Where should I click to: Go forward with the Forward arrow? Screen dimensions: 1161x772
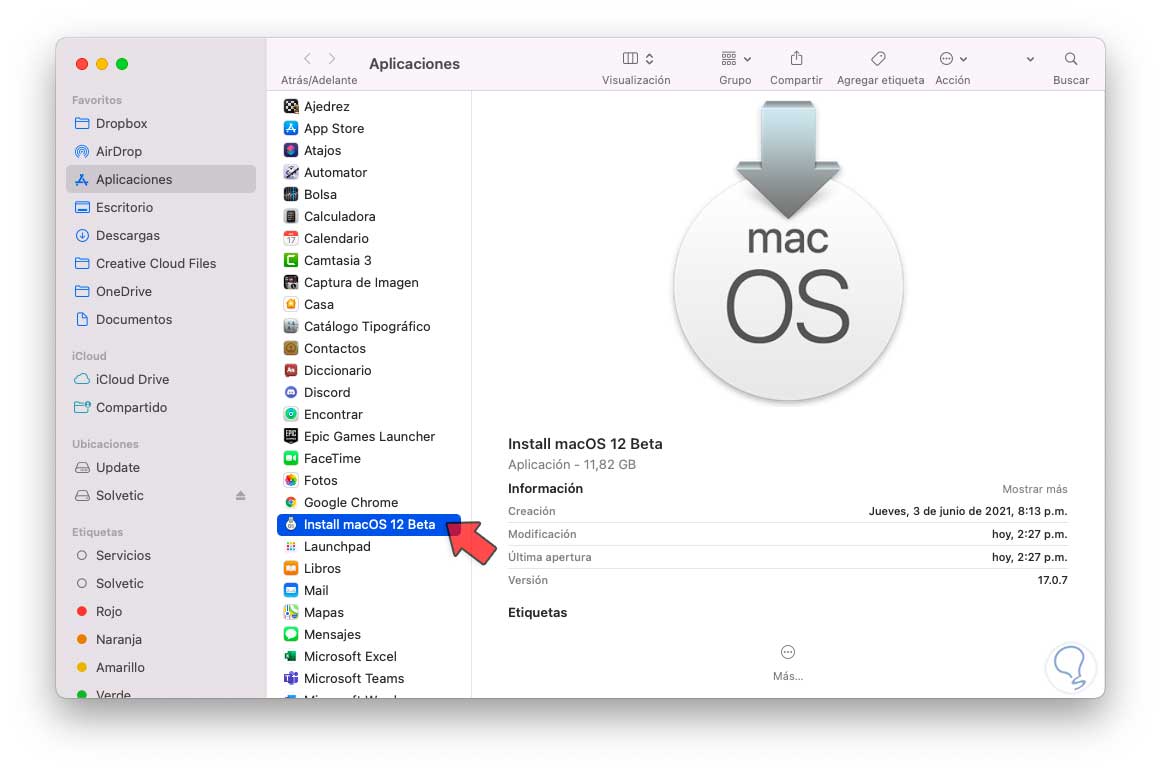click(x=332, y=58)
